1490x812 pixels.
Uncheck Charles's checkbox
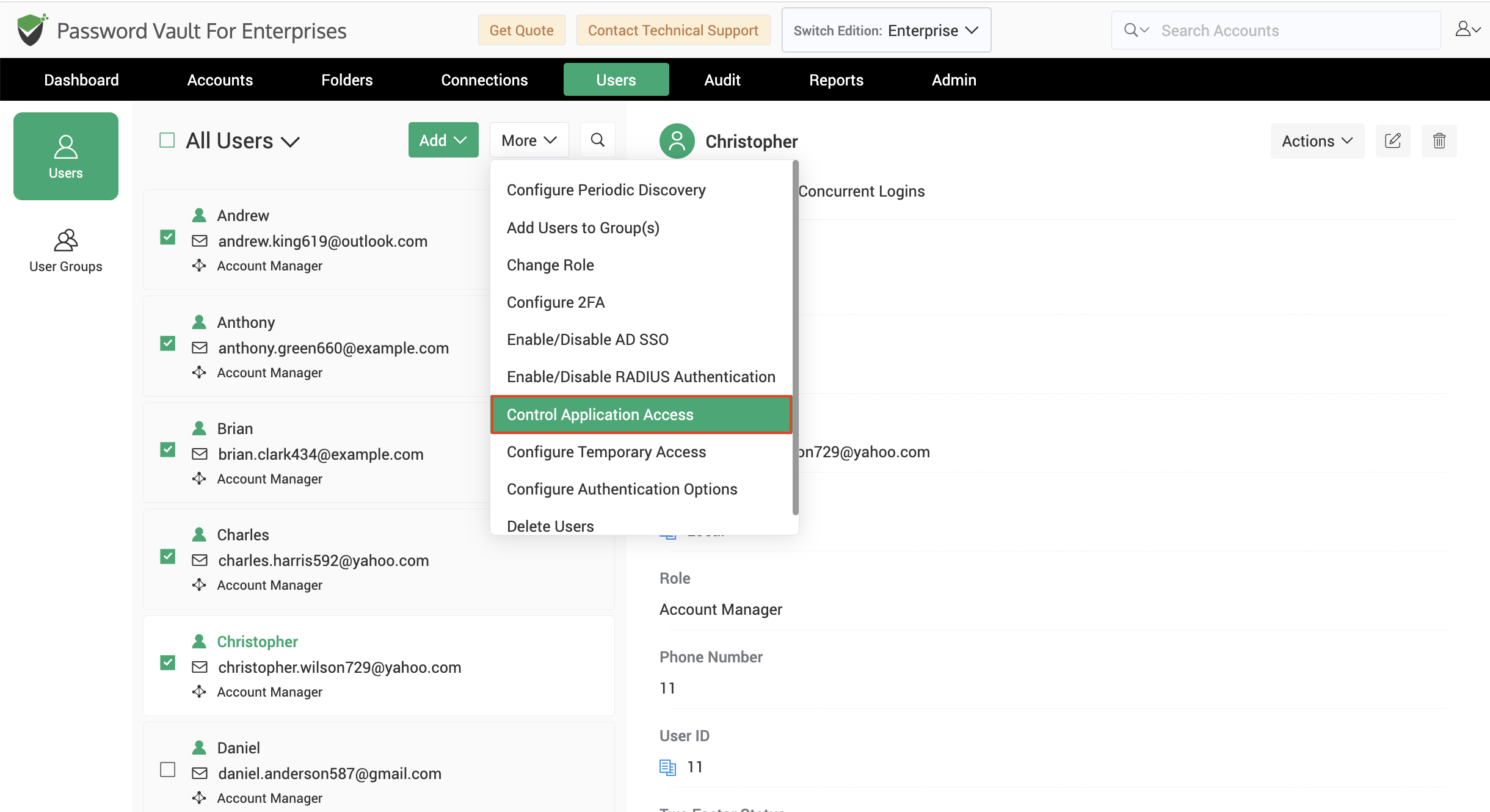[168, 557]
